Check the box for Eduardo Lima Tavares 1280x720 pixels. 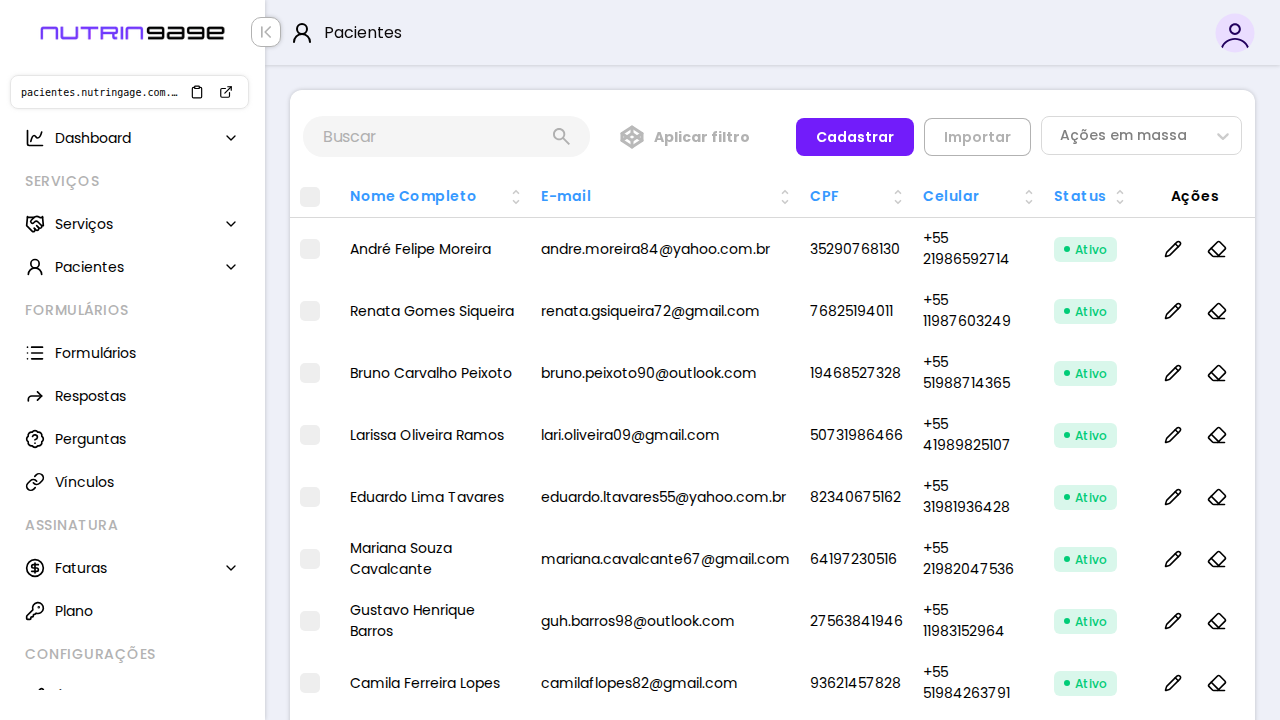(310, 497)
